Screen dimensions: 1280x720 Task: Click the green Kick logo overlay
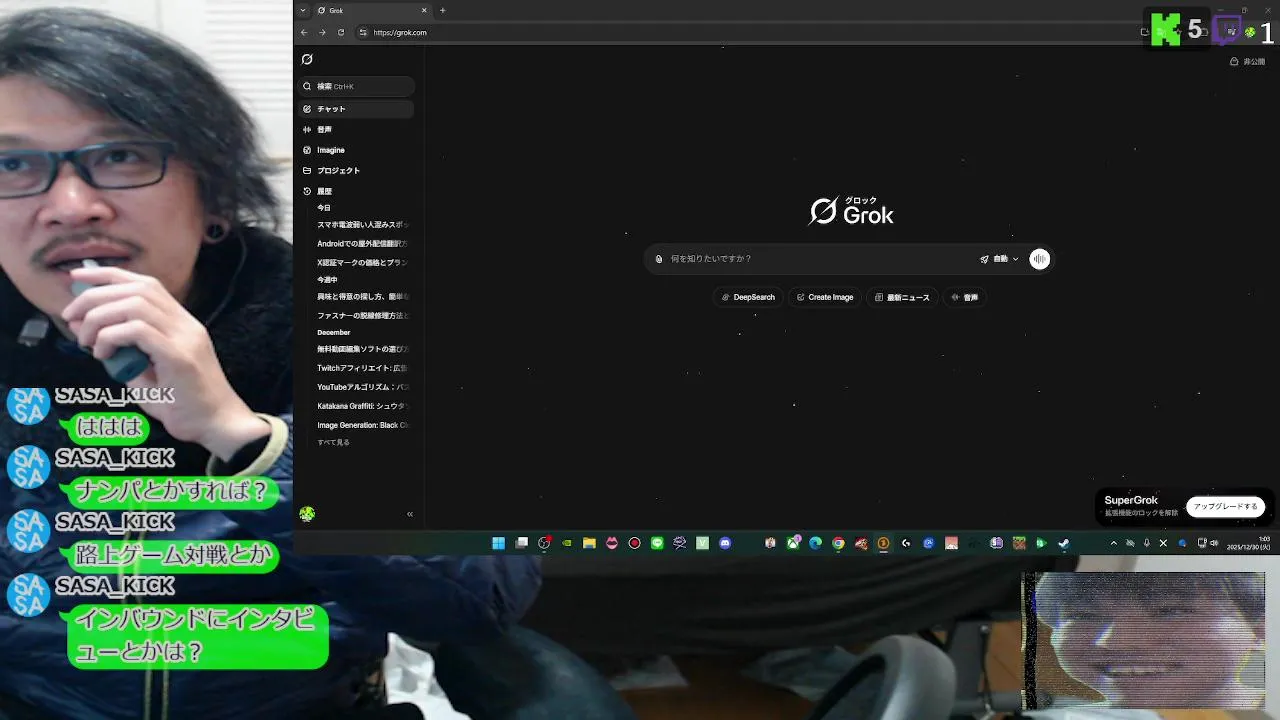[x=1165, y=29]
